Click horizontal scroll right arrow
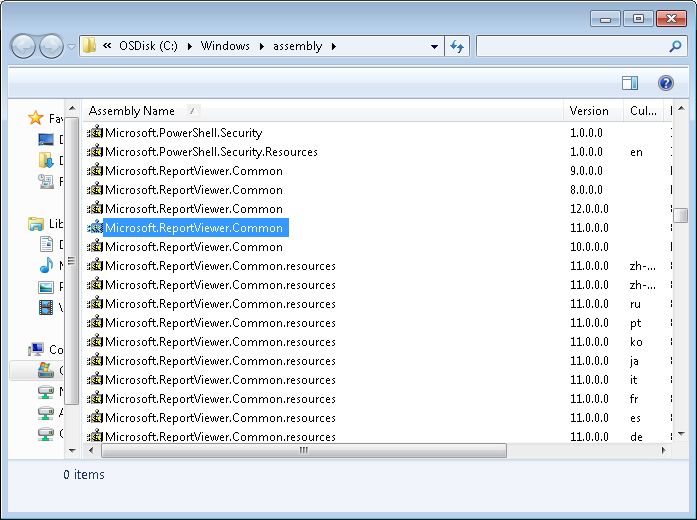The width and height of the screenshot is (697, 520). pos(663,450)
